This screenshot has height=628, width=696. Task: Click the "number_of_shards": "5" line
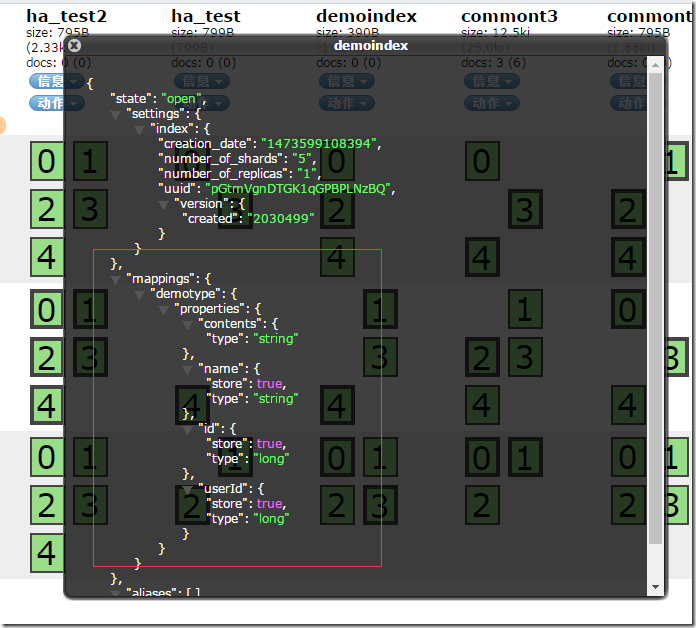pyautogui.click(x=237, y=159)
